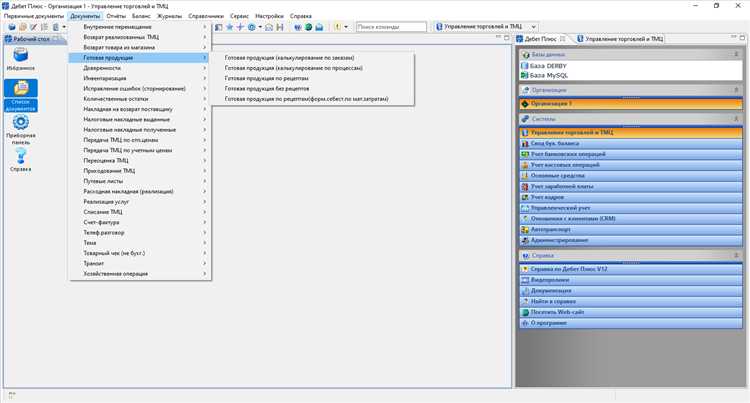This screenshot has width=750, height=403.
Task: Click Посетить Web-сайт
Action: click(x=631, y=312)
